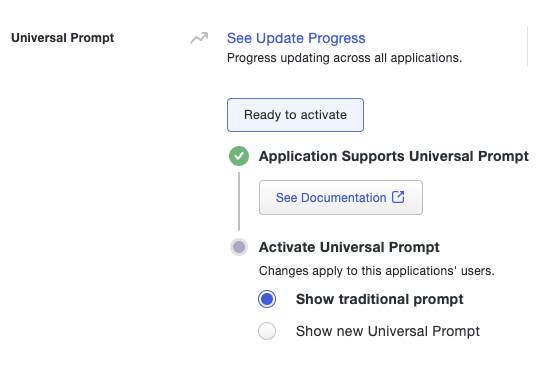Click the Application Supports Universal Prompt heading
Image resolution: width=543 pixels, height=365 pixels.
pos(394,156)
